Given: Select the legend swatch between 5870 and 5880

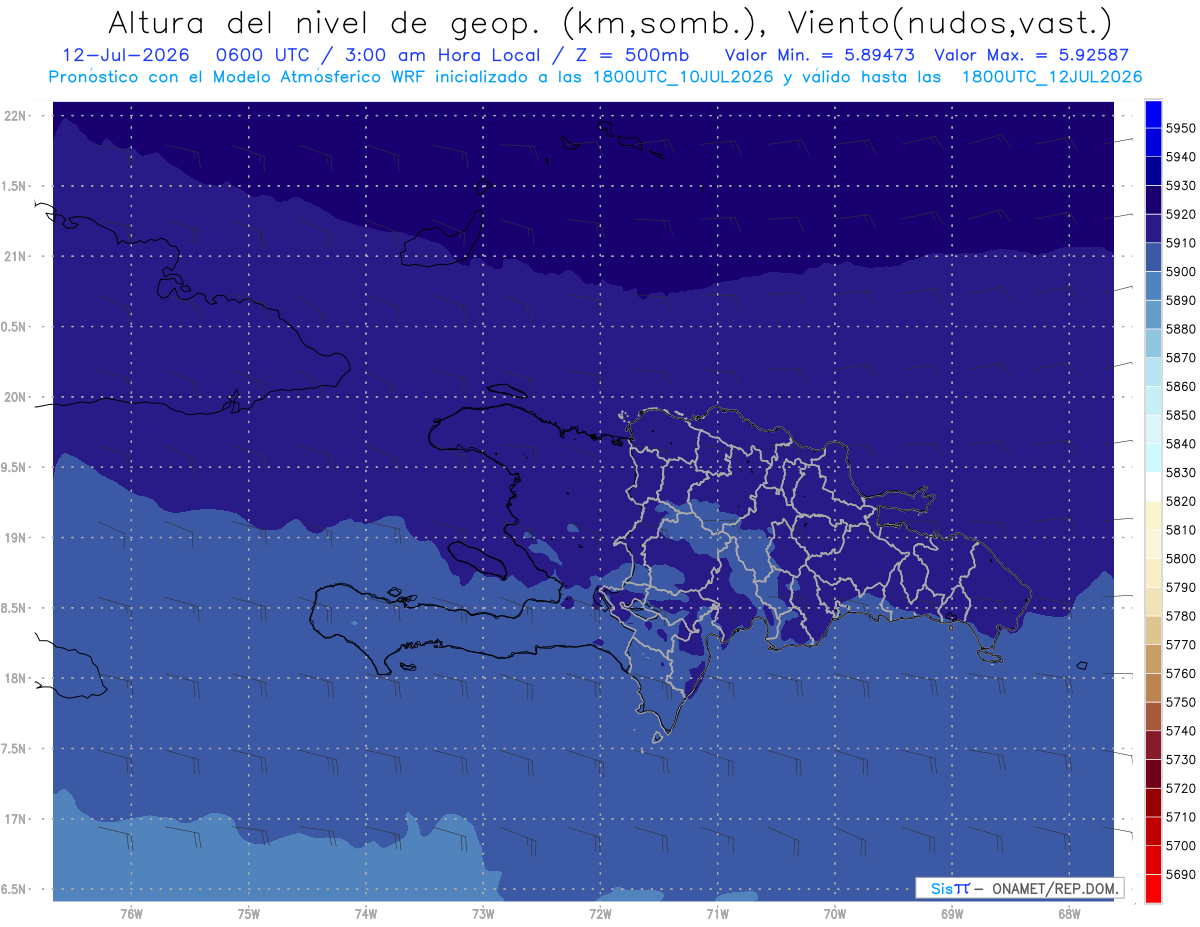Looking at the screenshot, I should [1153, 344].
